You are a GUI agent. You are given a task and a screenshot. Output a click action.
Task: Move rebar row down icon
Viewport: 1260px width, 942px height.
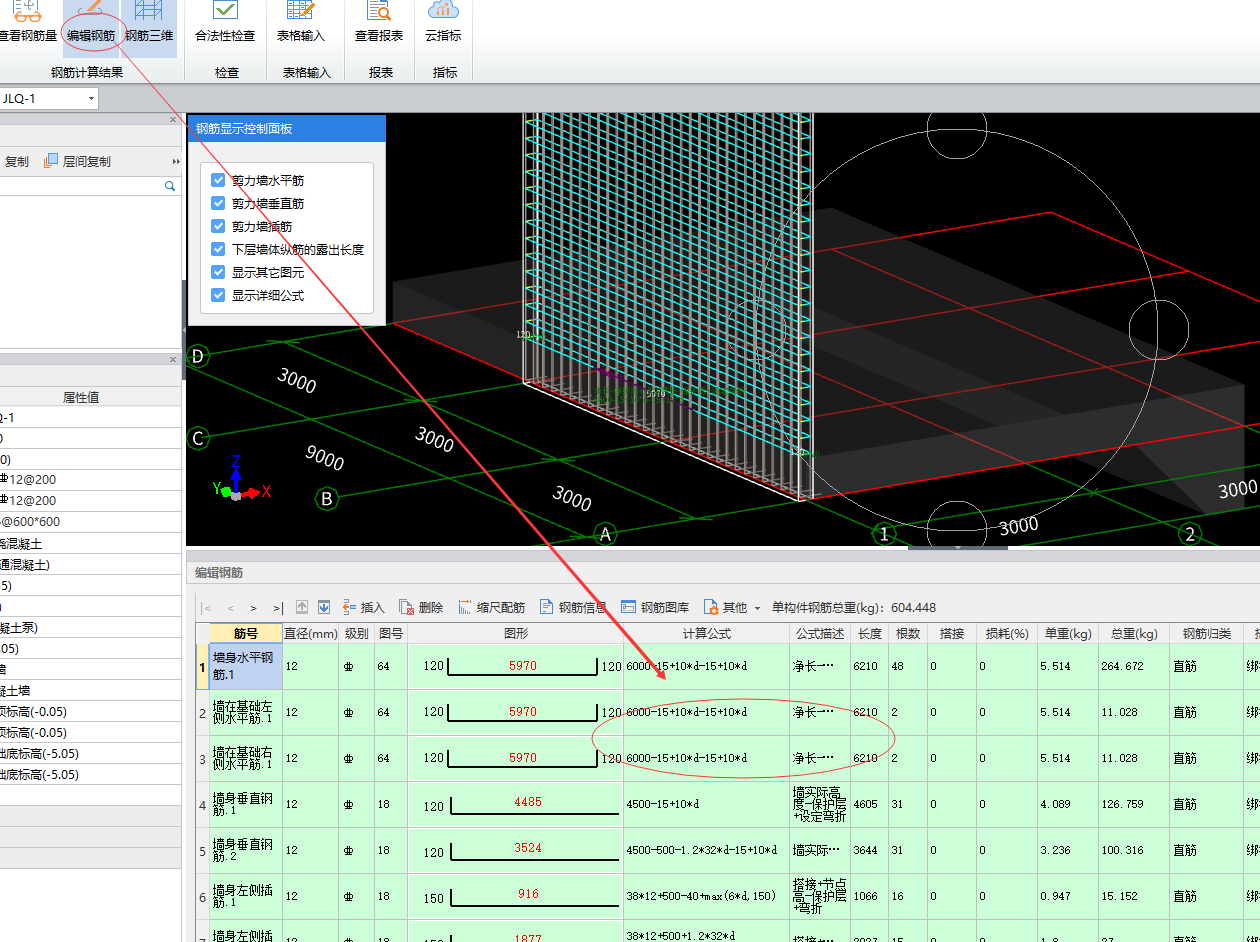324,607
